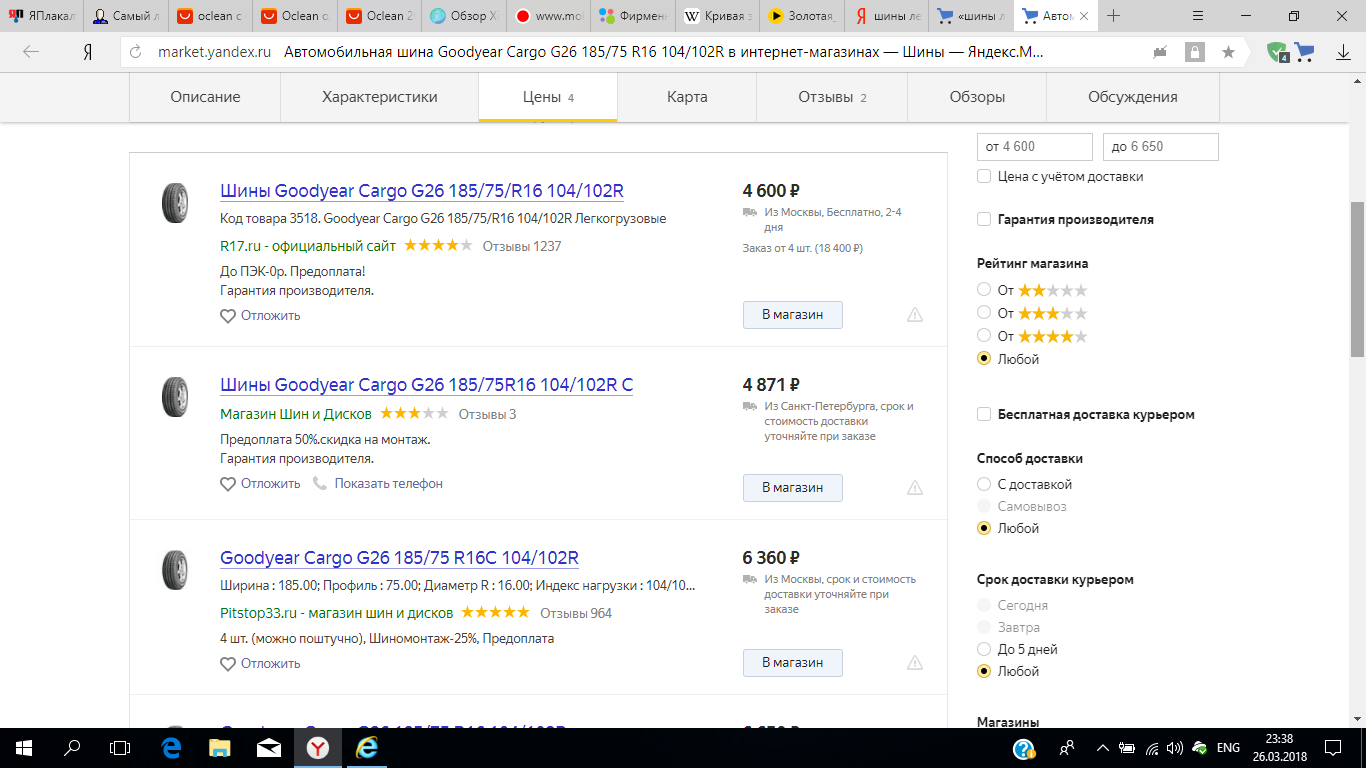The width and height of the screenshot is (1366, 768).
Task: Open the Yandex home button beside address bar
Action: (88, 52)
